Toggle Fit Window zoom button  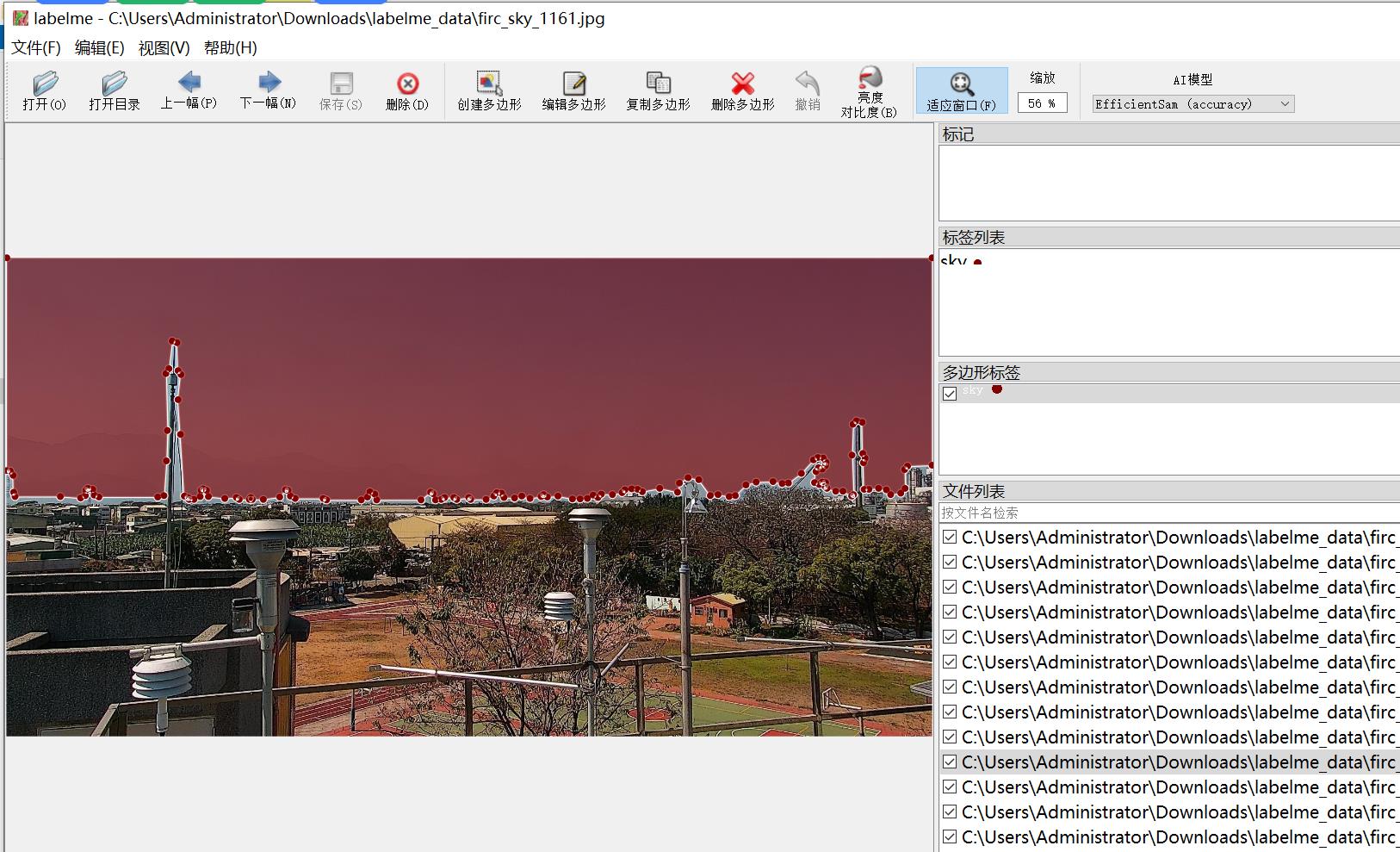coord(961,90)
